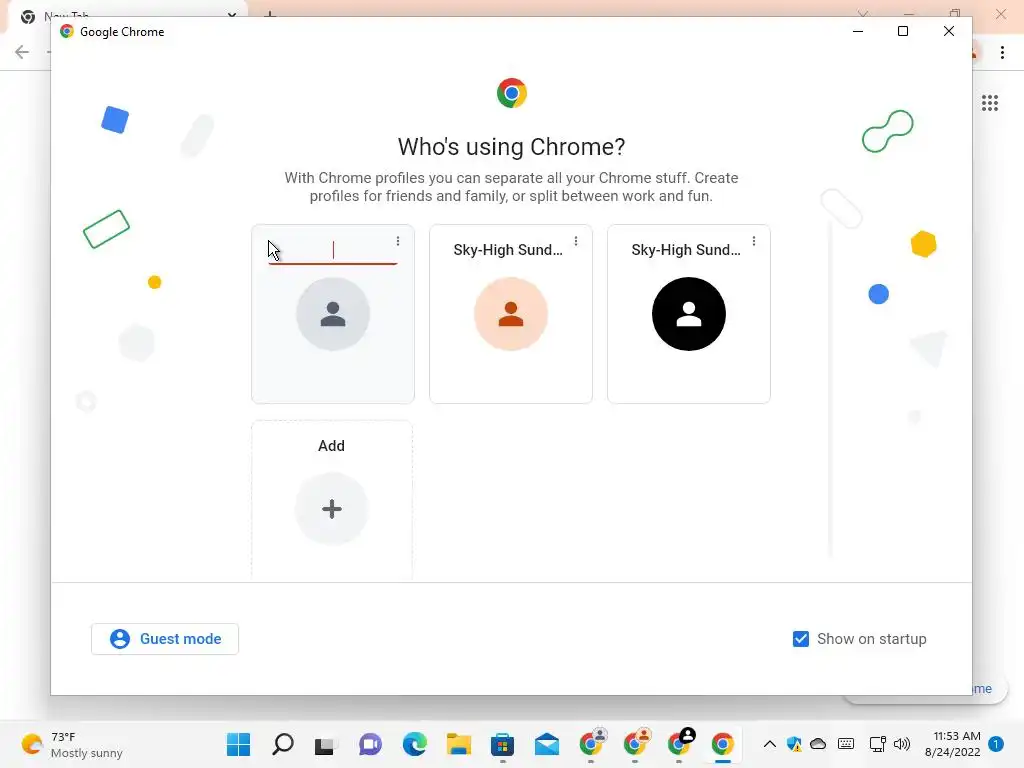Open the Mail app from the taskbar

click(x=547, y=744)
